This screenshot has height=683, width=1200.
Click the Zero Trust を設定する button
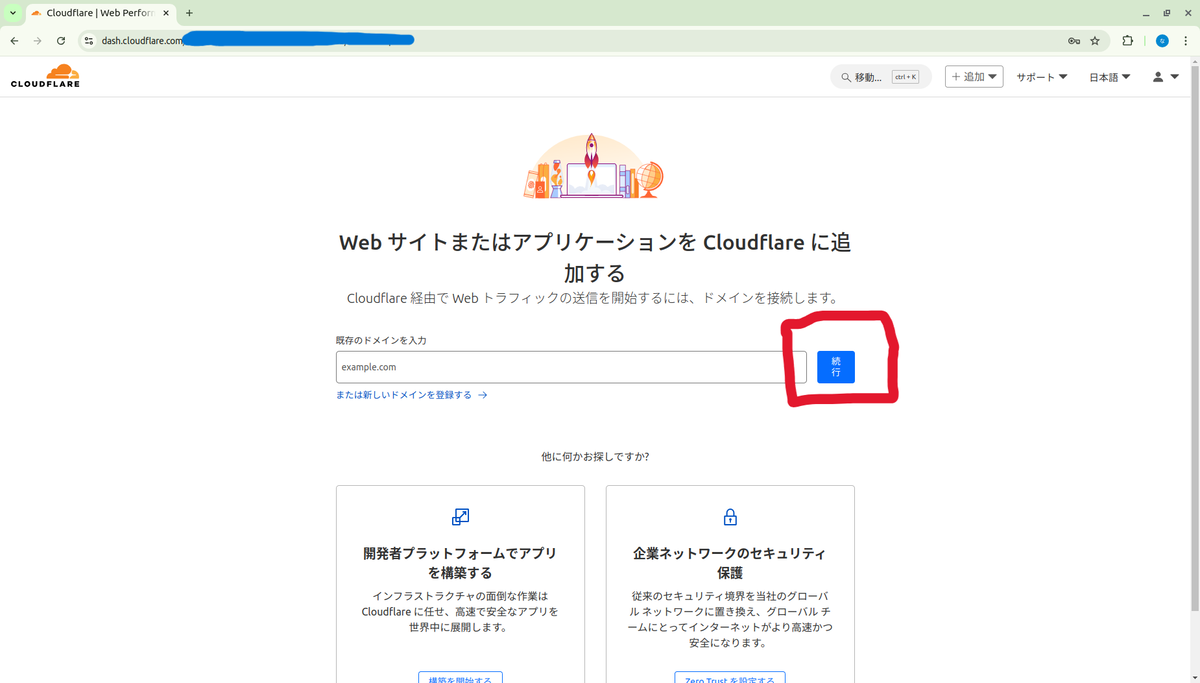[x=730, y=678]
